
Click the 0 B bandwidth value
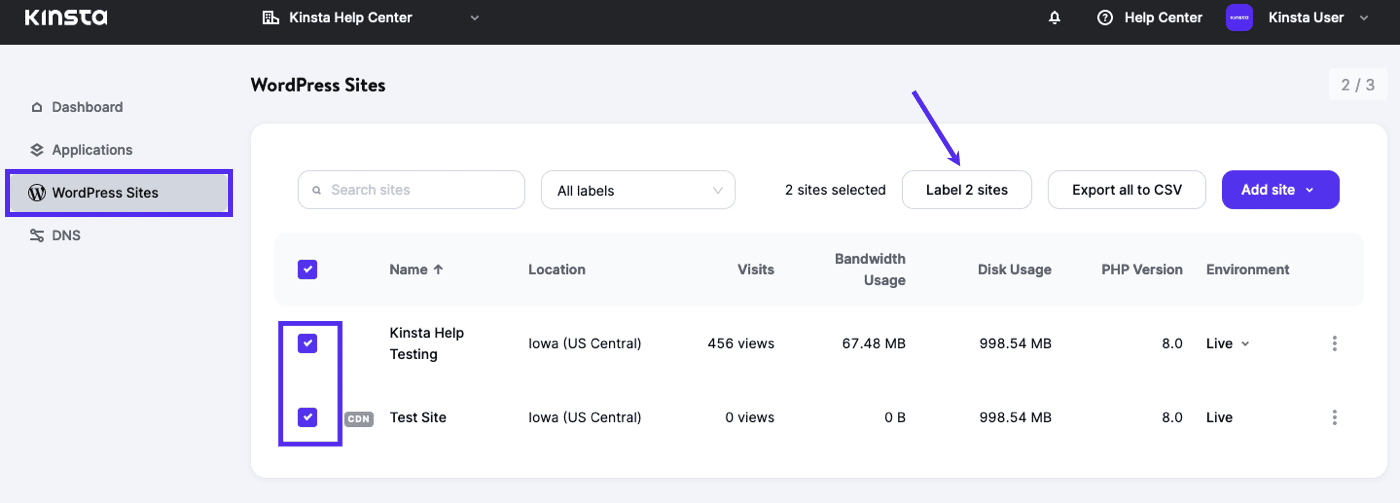point(895,417)
